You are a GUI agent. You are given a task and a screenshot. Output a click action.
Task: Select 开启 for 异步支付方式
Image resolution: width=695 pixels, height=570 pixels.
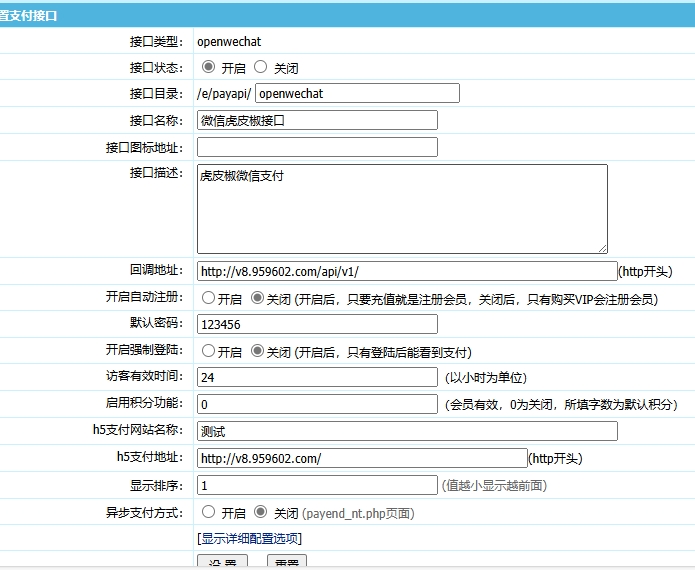208,512
